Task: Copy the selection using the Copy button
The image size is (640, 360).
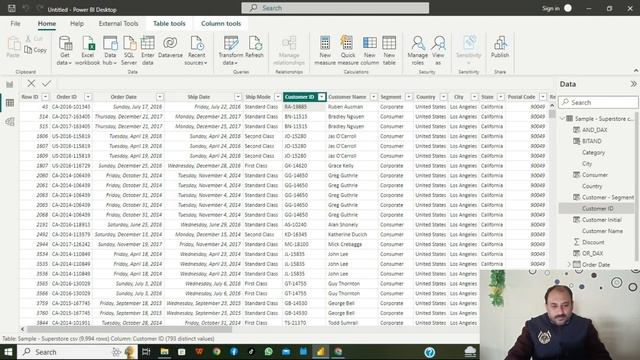Action: [x=36, y=50]
